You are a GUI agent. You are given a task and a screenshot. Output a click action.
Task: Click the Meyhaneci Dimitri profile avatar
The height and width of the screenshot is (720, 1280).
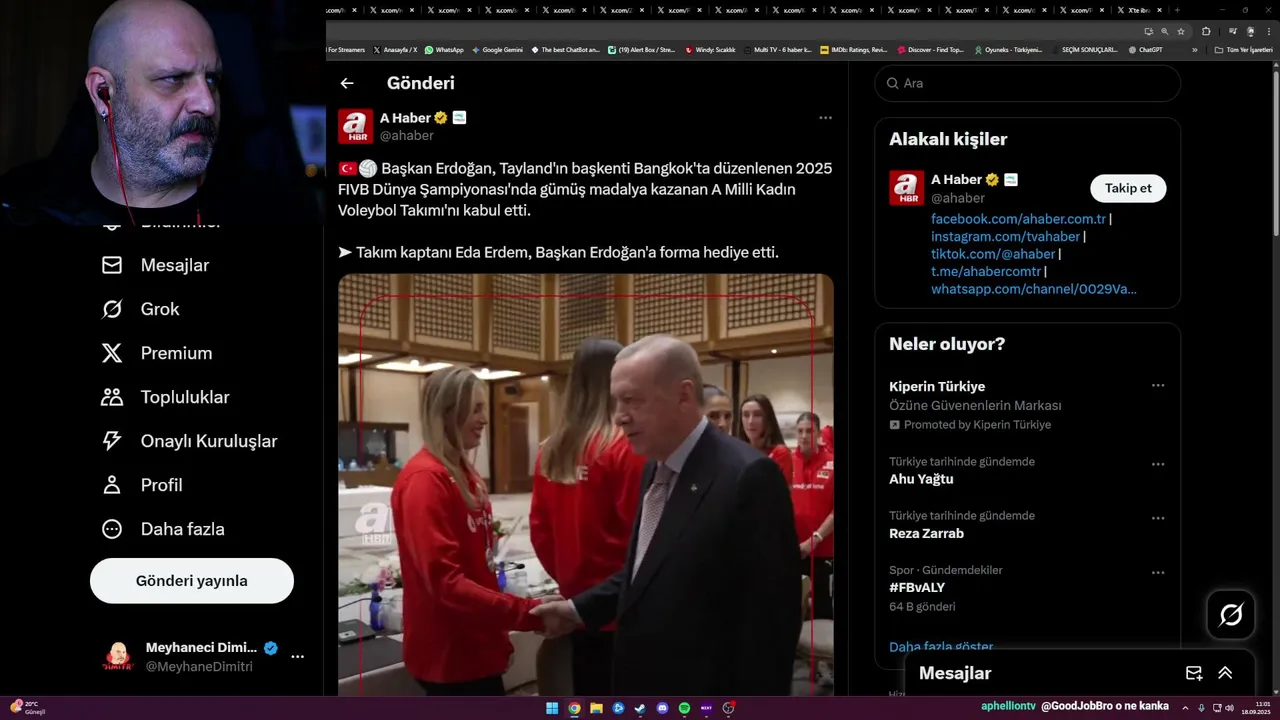(x=119, y=657)
